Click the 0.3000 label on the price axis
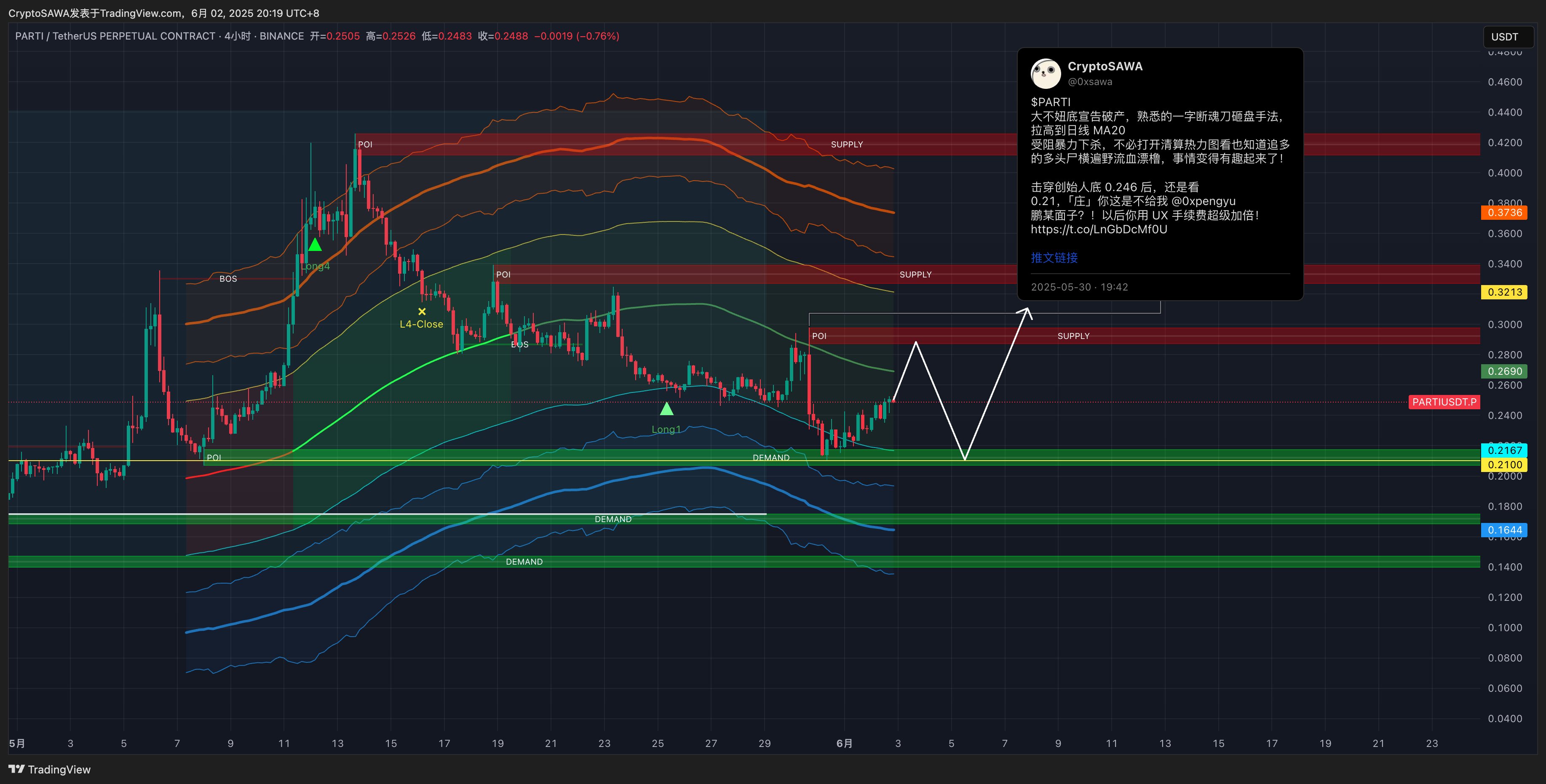Screen dimensions: 1546x784 point(1505,325)
